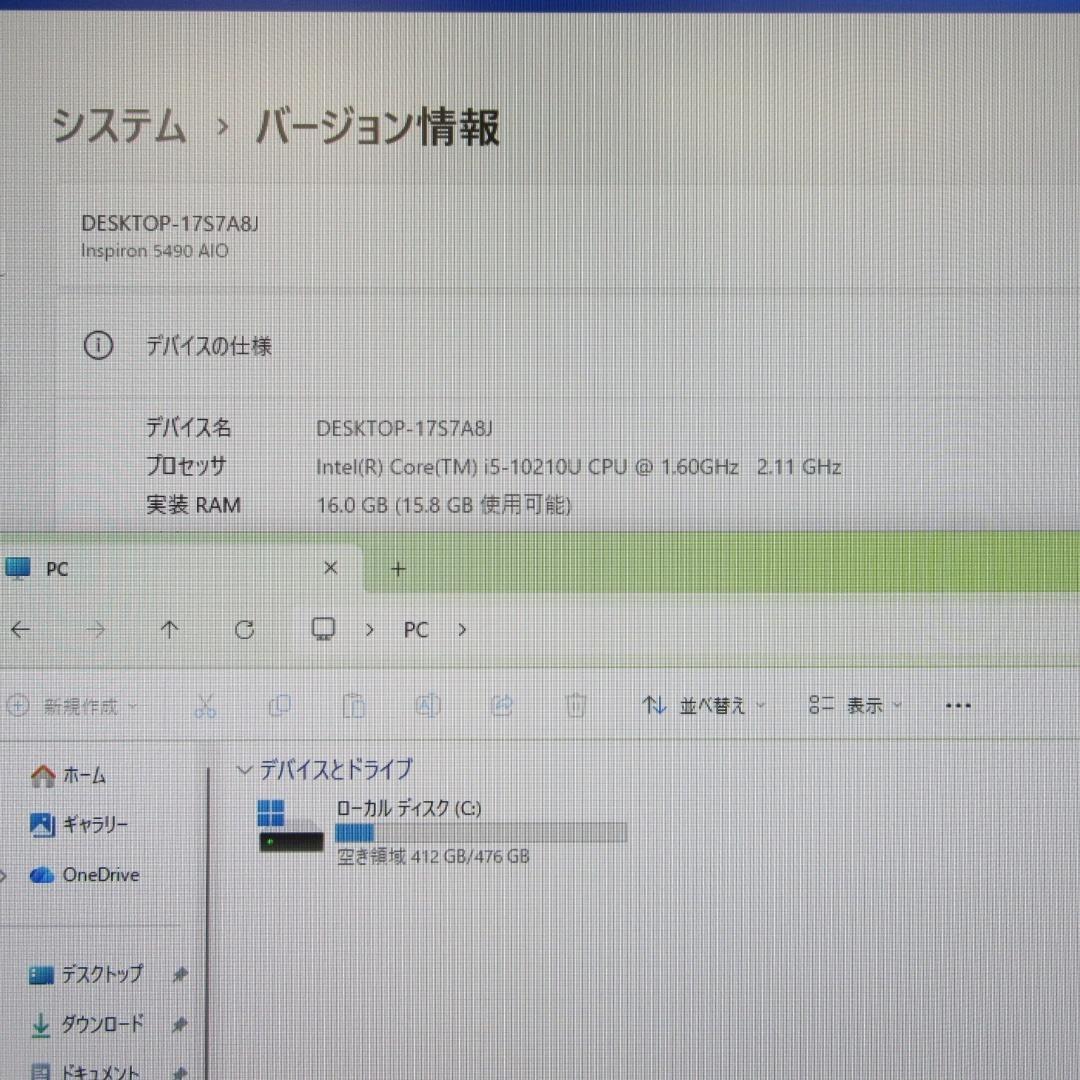Click the 空き領域 412 GB/476 GB text
This screenshot has width=1080, height=1080.
point(433,857)
